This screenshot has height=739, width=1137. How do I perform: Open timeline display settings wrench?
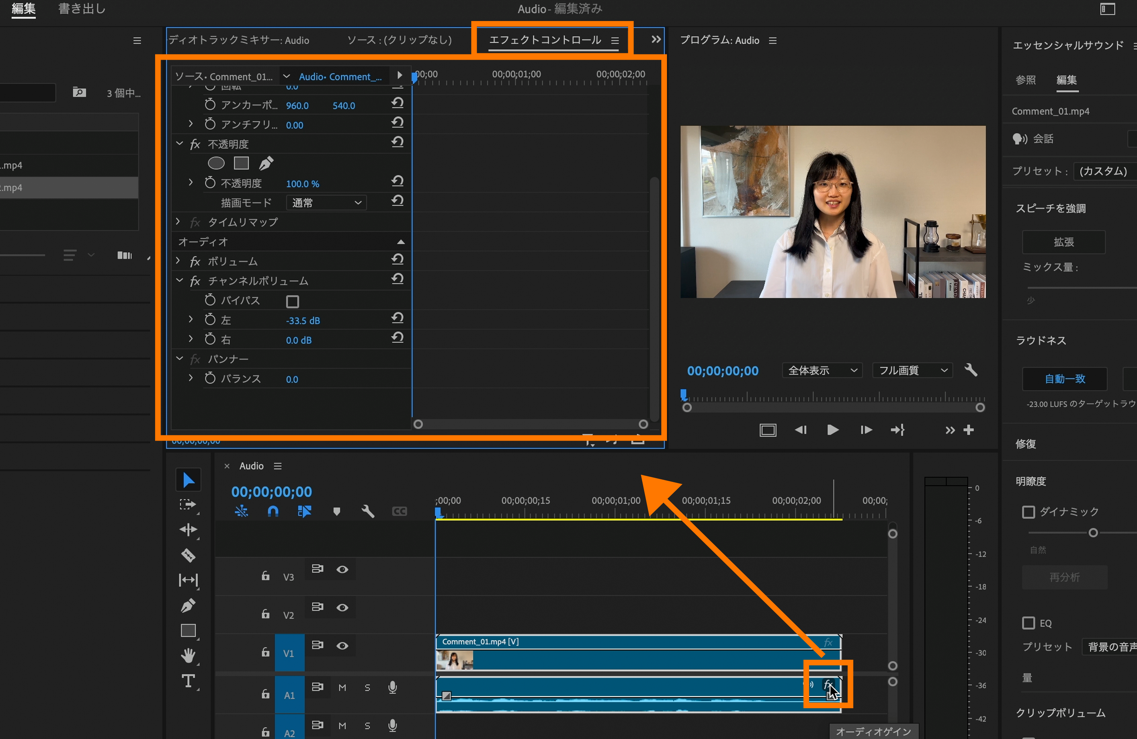[x=368, y=511]
